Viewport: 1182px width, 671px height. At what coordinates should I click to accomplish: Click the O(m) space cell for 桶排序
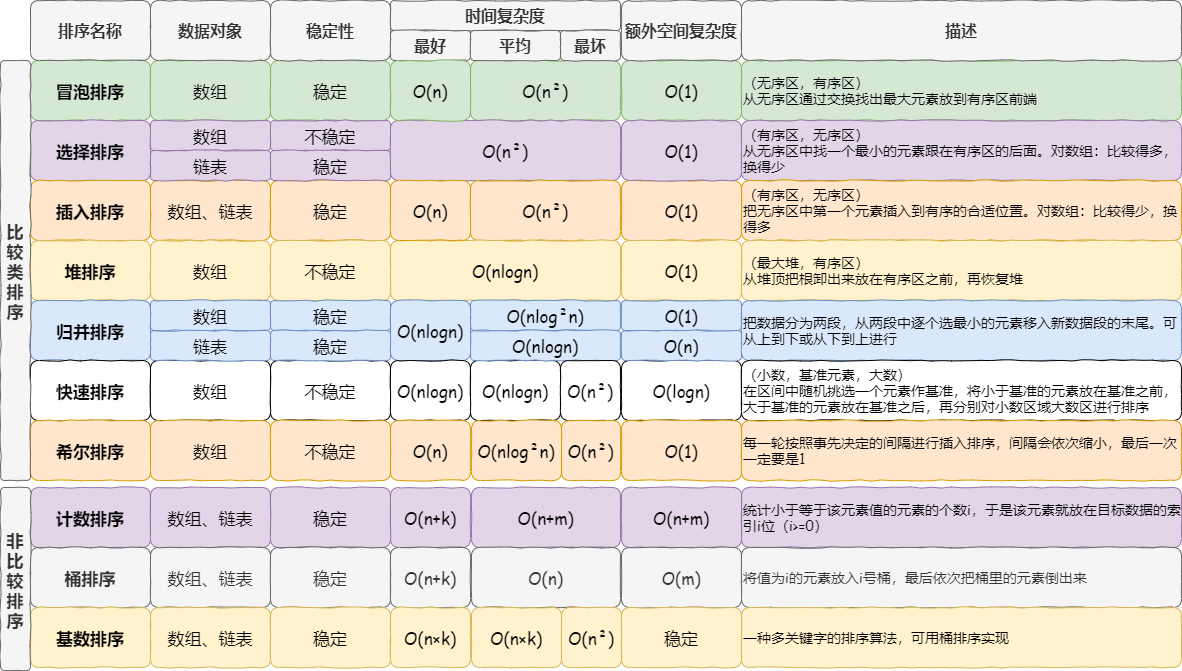[x=681, y=578]
